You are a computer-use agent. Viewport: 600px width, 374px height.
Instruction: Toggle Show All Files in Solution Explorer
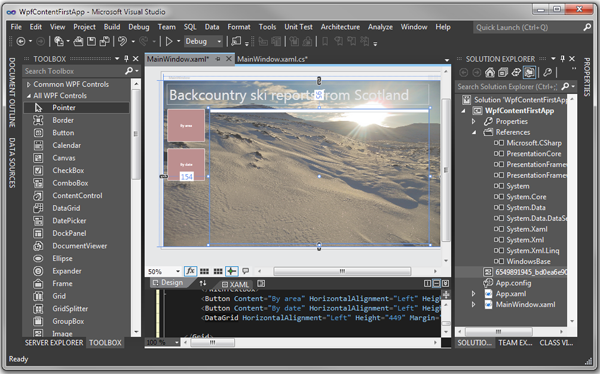[x=530, y=72]
